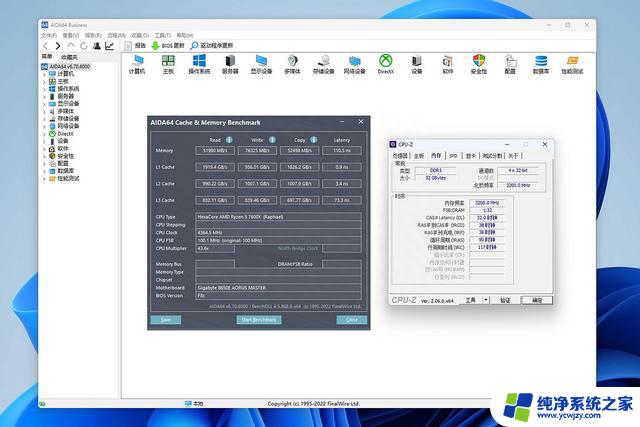Click the CPU-Z 确定 button
Image resolution: width=640 pixels, height=427 pixels.
(537, 300)
